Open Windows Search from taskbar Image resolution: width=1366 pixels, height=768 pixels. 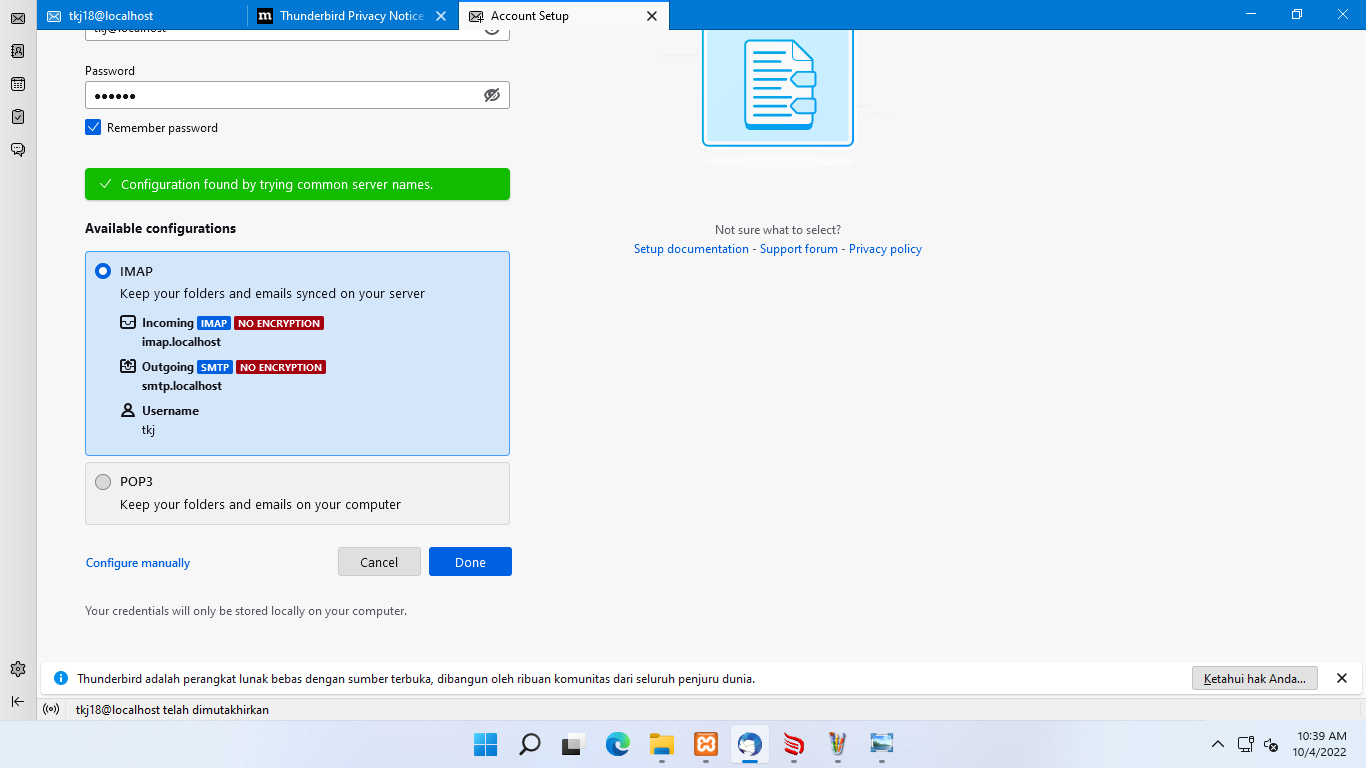529,744
